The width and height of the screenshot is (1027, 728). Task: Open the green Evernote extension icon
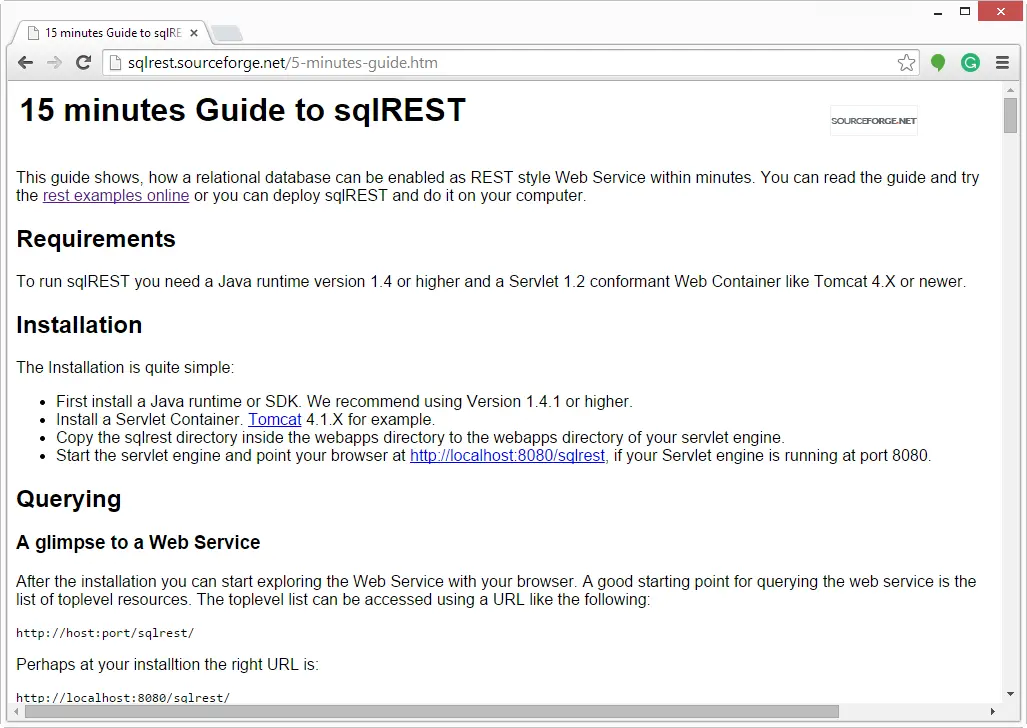click(938, 63)
